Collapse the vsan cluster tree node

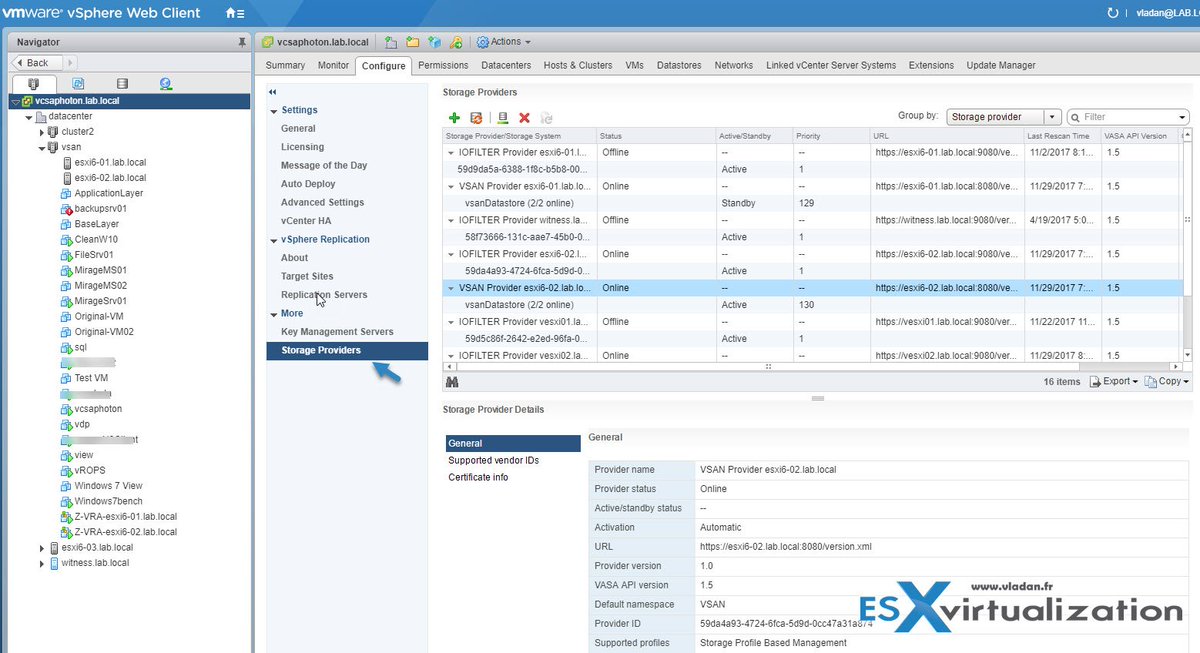[x=42, y=147]
